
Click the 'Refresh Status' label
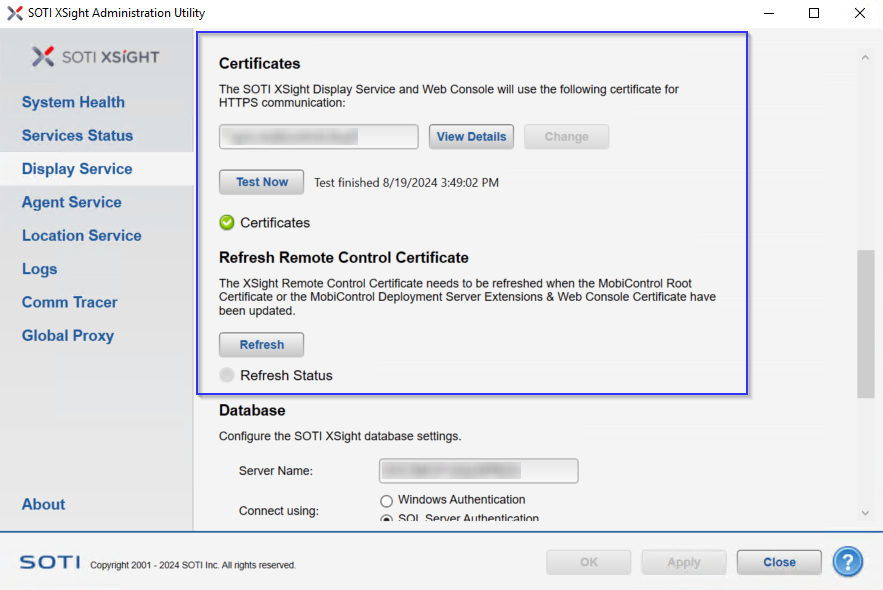pyautogui.click(x=286, y=376)
